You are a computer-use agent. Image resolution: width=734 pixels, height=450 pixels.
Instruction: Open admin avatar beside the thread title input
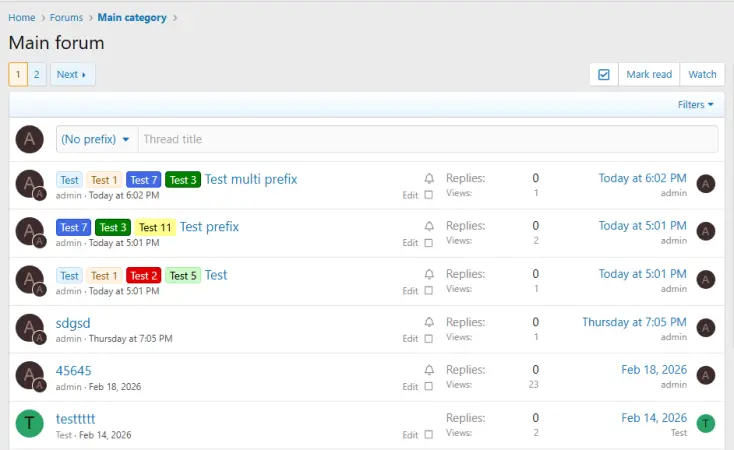30,139
